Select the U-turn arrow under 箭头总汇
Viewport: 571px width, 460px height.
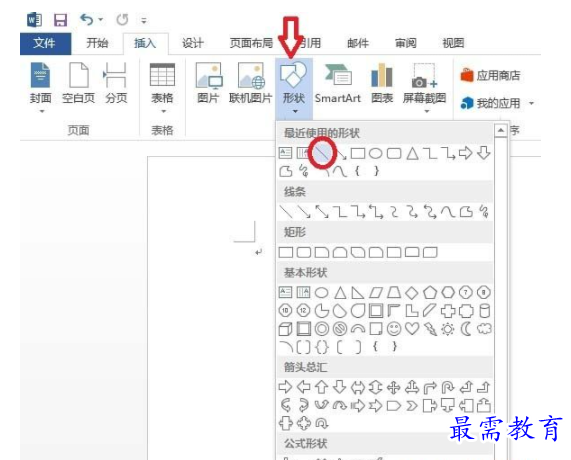[448, 387]
